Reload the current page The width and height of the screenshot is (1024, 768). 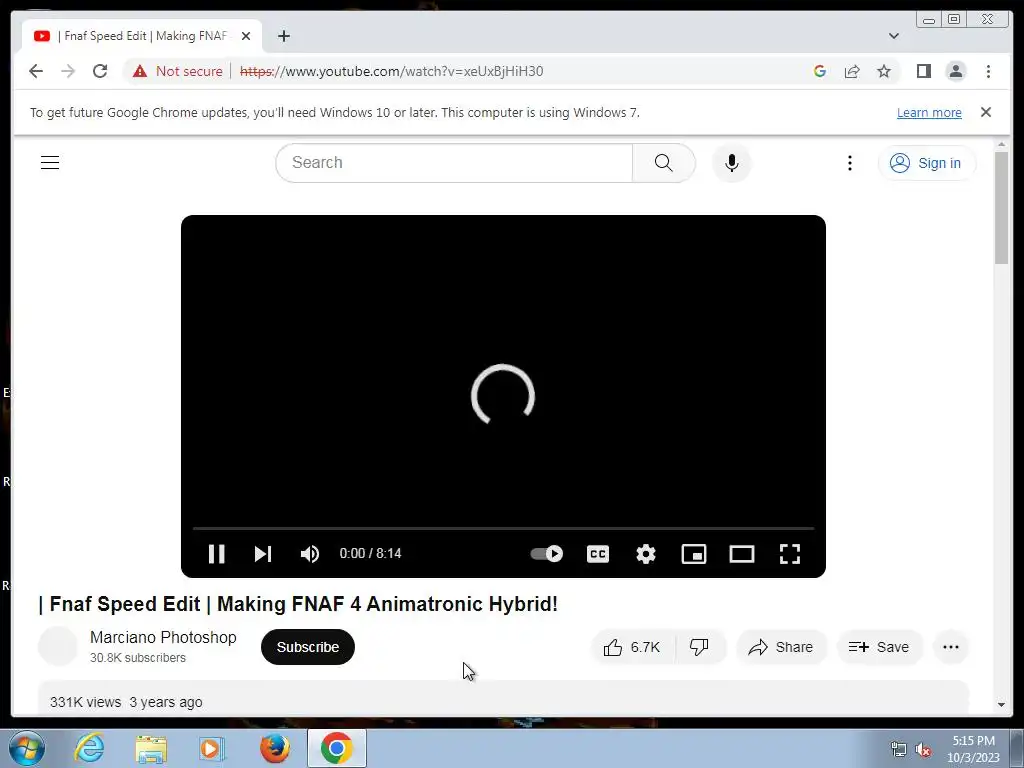100,71
